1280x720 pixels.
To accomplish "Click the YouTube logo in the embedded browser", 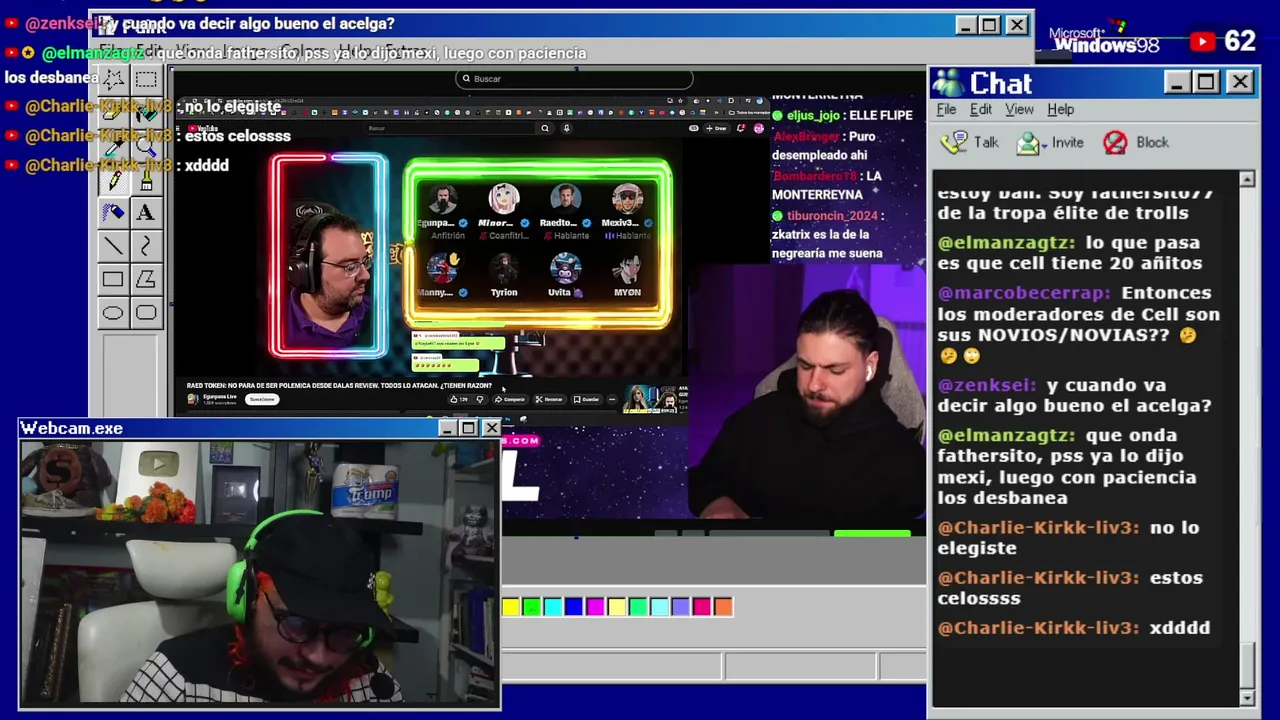I will [205, 128].
